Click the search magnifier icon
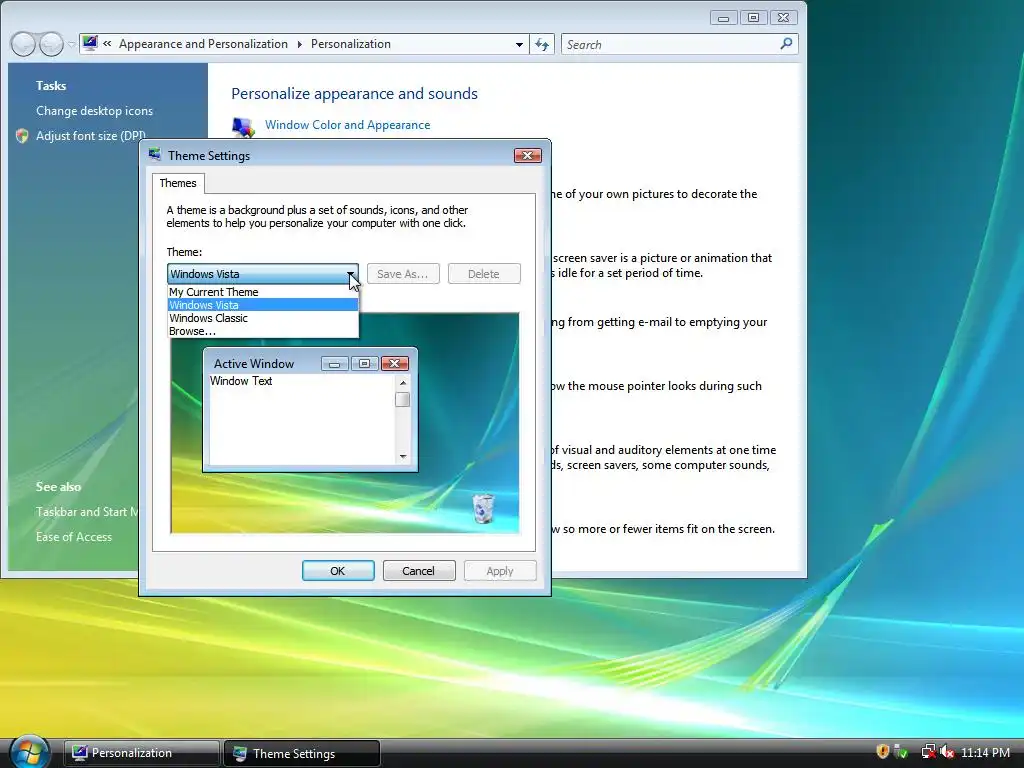 pyautogui.click(x=786, y=44)
